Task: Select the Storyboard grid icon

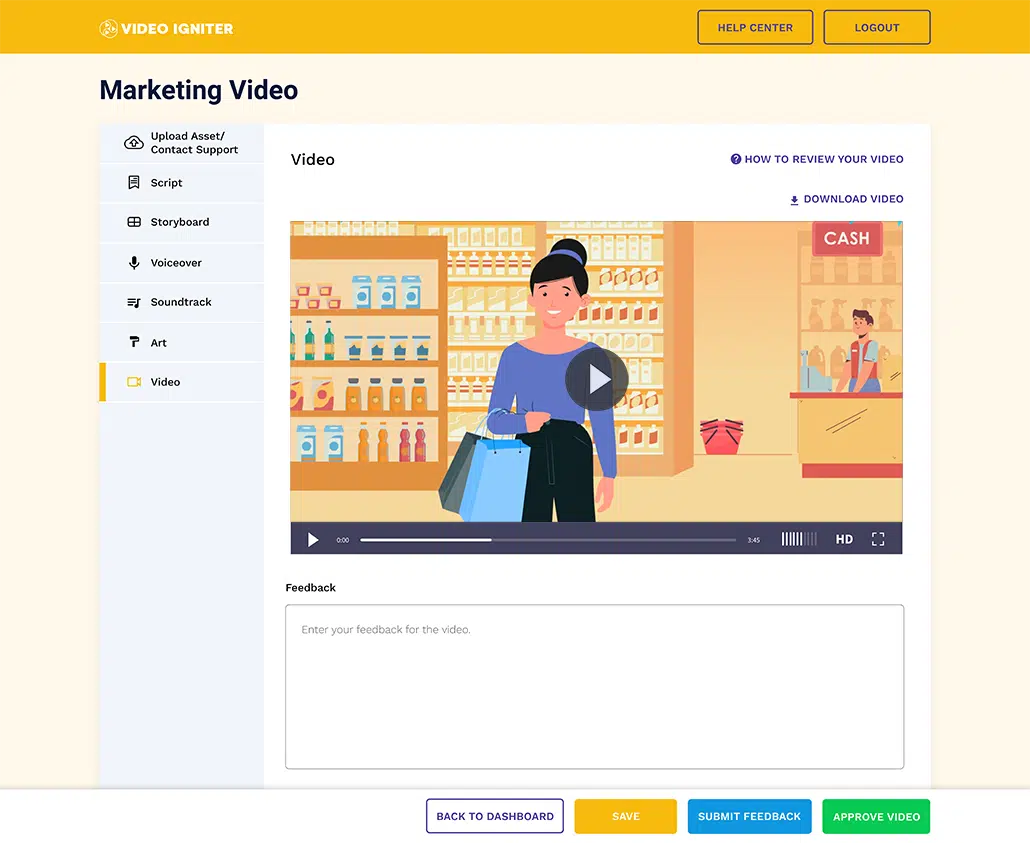Action: coord(134,222)
